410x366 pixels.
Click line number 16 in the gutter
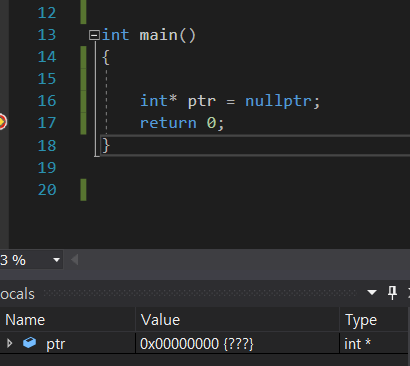[47, 101]
